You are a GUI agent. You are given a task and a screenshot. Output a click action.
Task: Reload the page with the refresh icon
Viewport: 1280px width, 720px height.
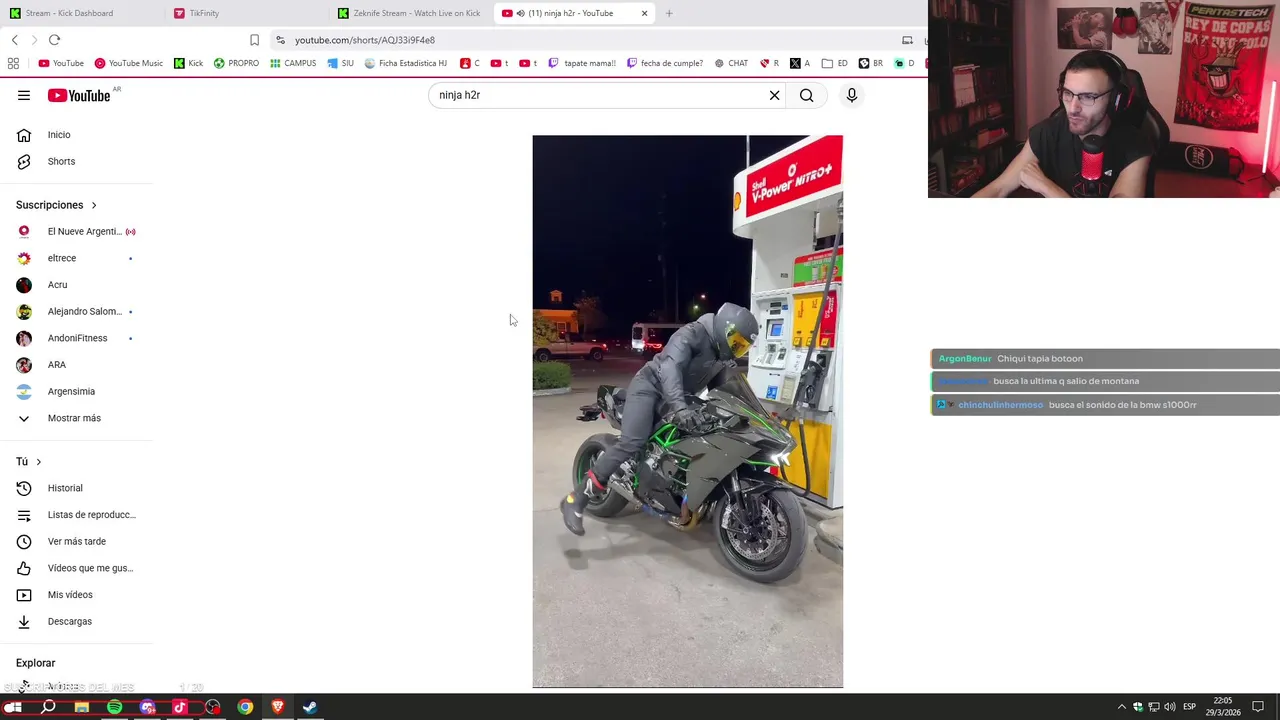[x=54, y=40]
